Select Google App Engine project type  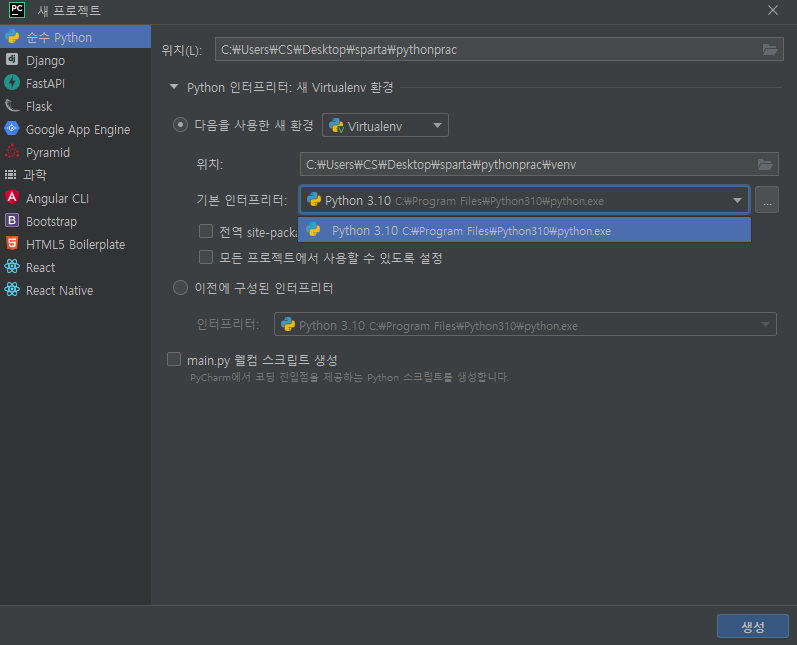[x=75, y=129]
